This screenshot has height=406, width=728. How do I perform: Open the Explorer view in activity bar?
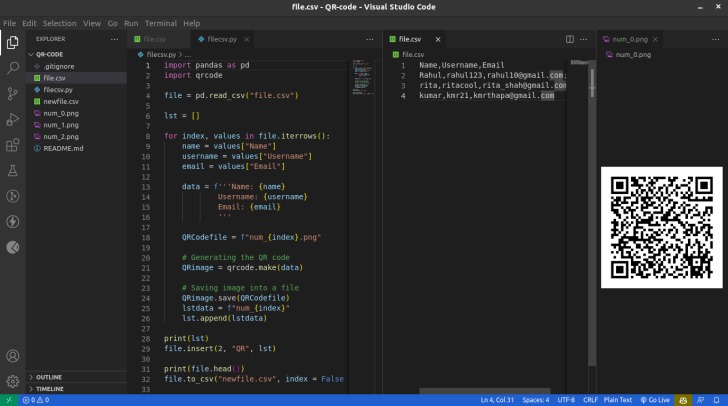point(13,43)
